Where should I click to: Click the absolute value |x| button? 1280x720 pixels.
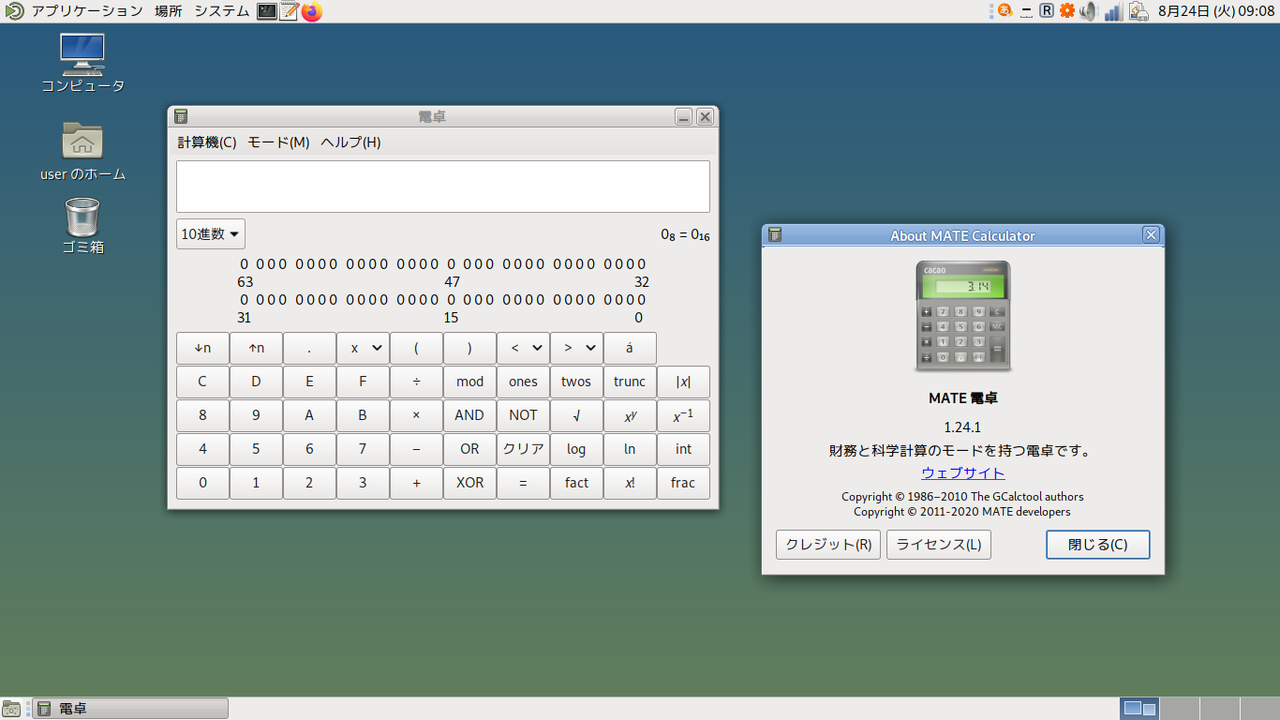tap(683, 382)
